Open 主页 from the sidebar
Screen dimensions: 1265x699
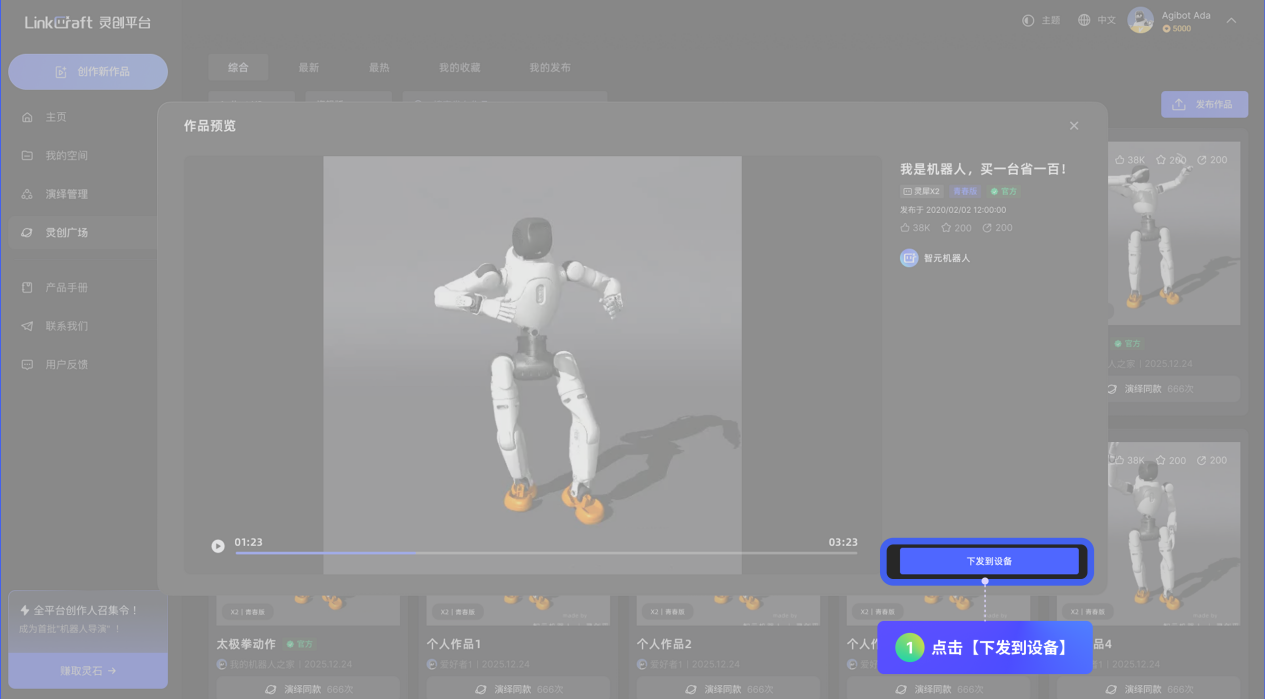(56, 117)
